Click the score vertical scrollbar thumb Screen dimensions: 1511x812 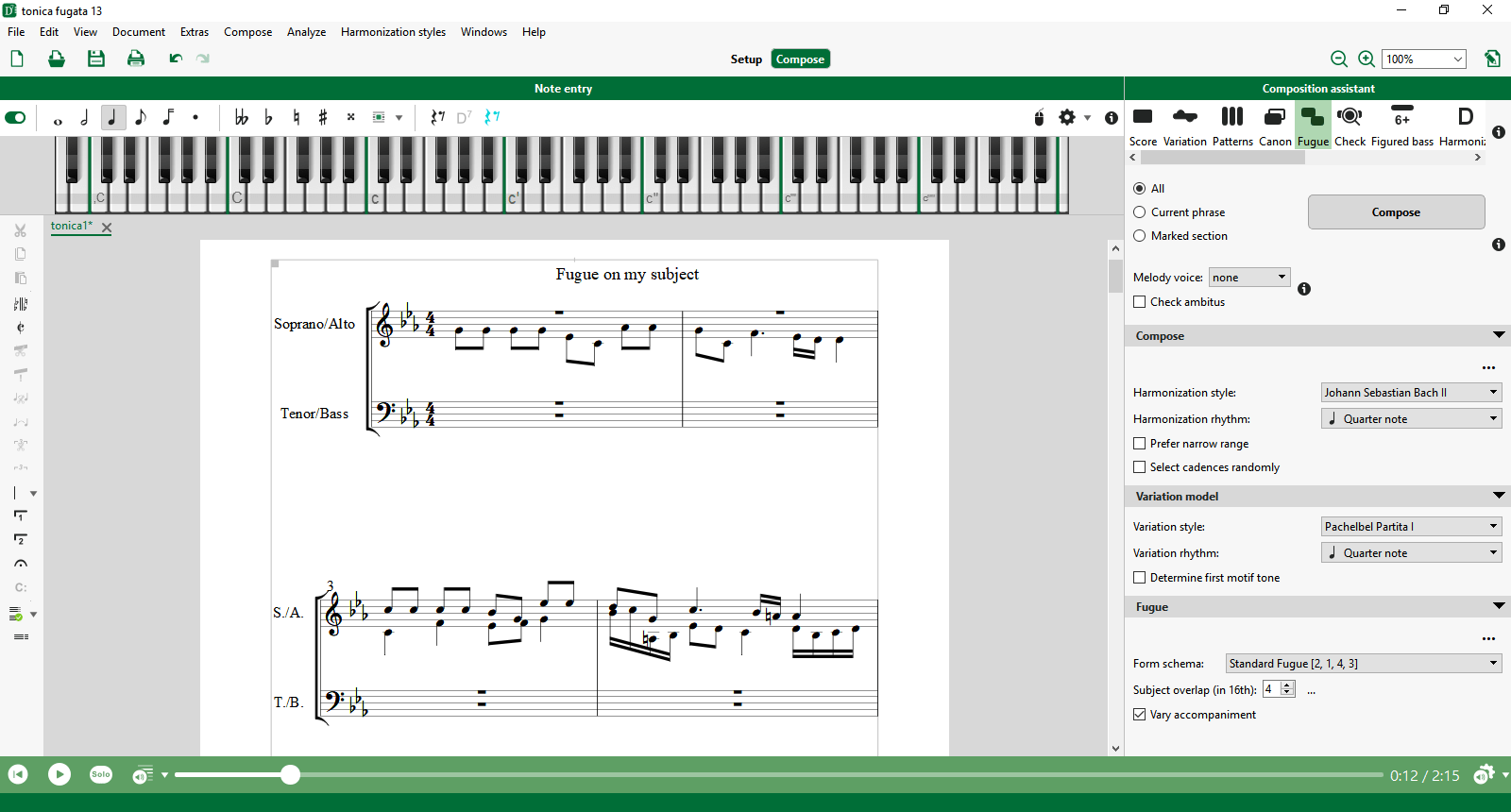1115,277
